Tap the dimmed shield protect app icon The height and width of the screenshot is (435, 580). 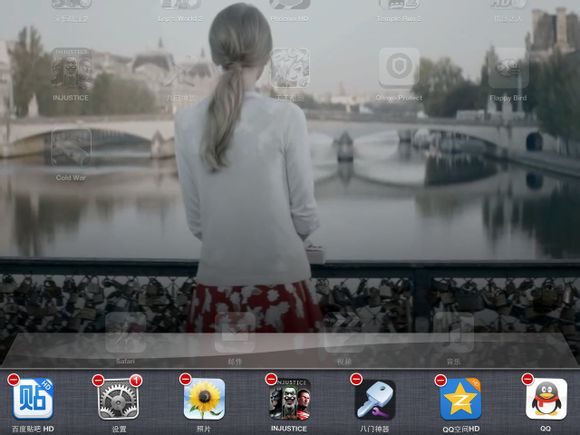pyautogui.click(x=399, y=68)
